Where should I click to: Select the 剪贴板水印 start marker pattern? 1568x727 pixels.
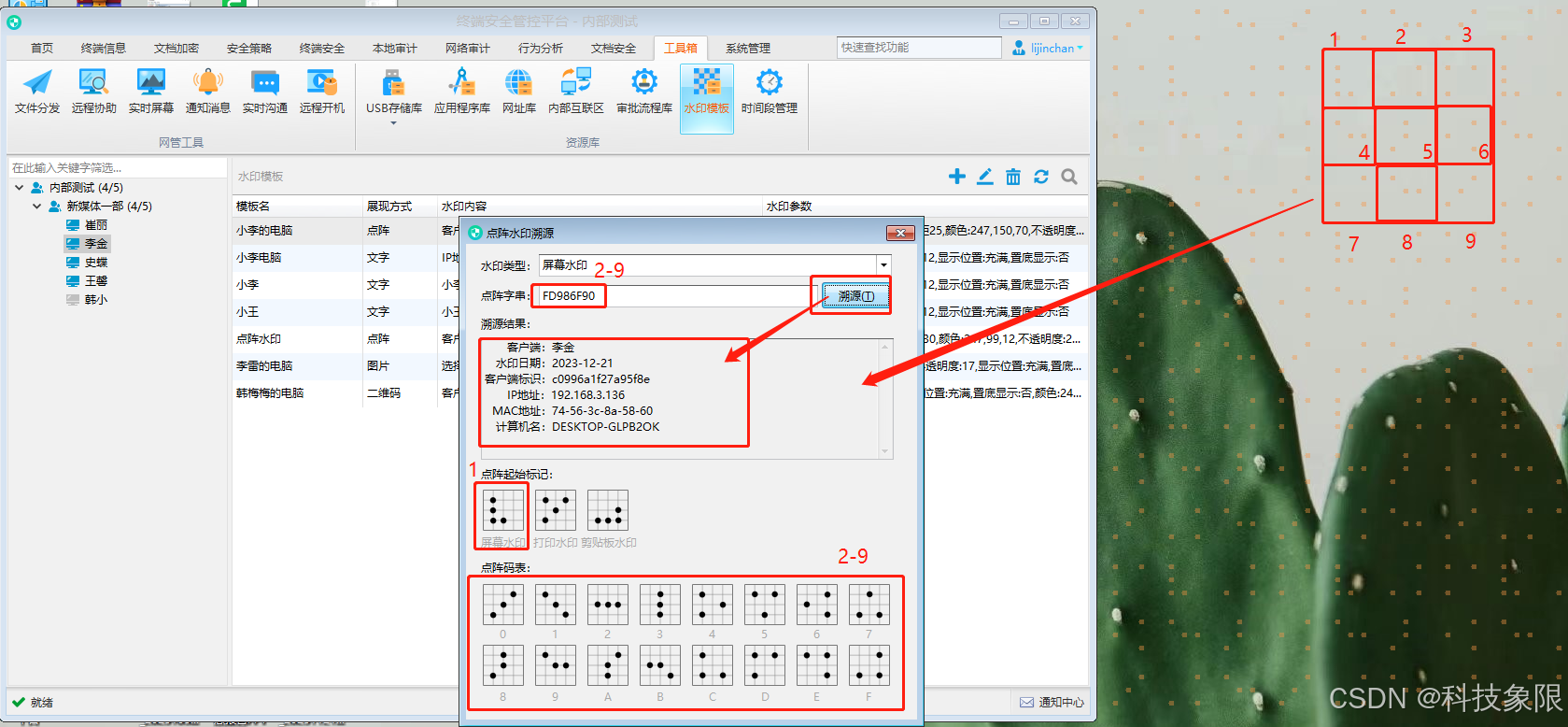coord(608,510)
